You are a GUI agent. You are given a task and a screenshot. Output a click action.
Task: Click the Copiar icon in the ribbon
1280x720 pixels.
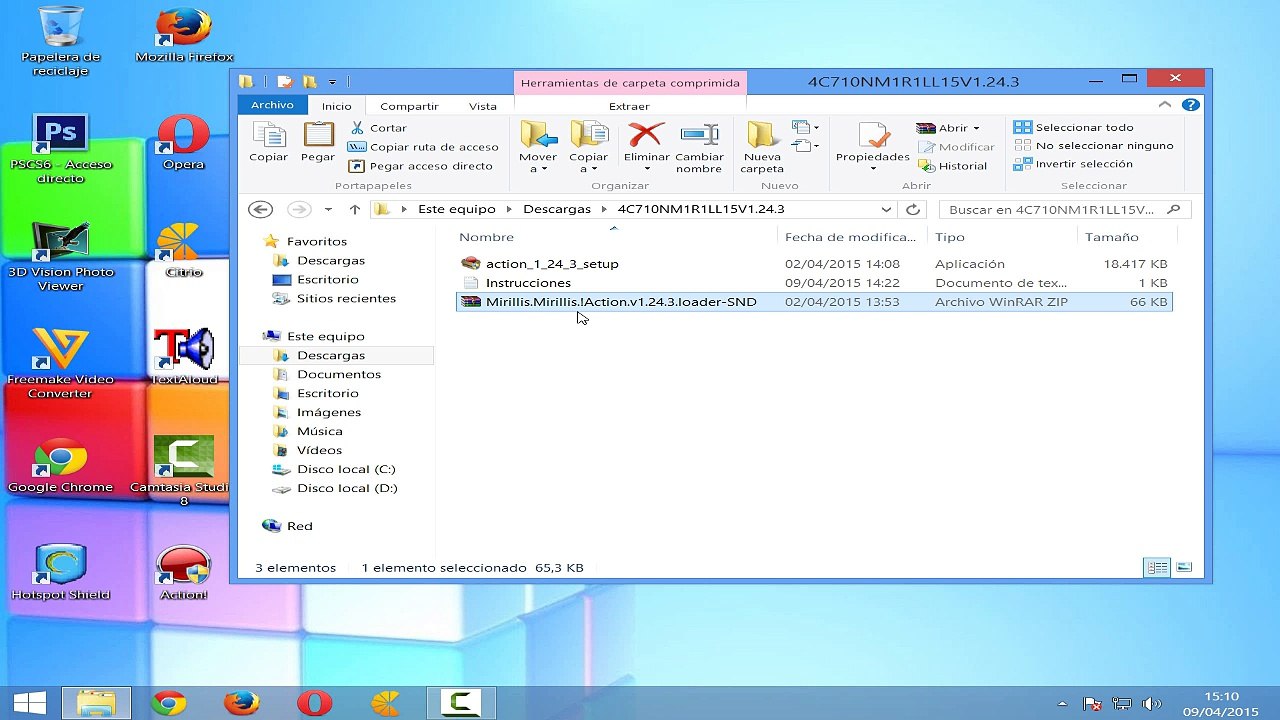(268, 142)
